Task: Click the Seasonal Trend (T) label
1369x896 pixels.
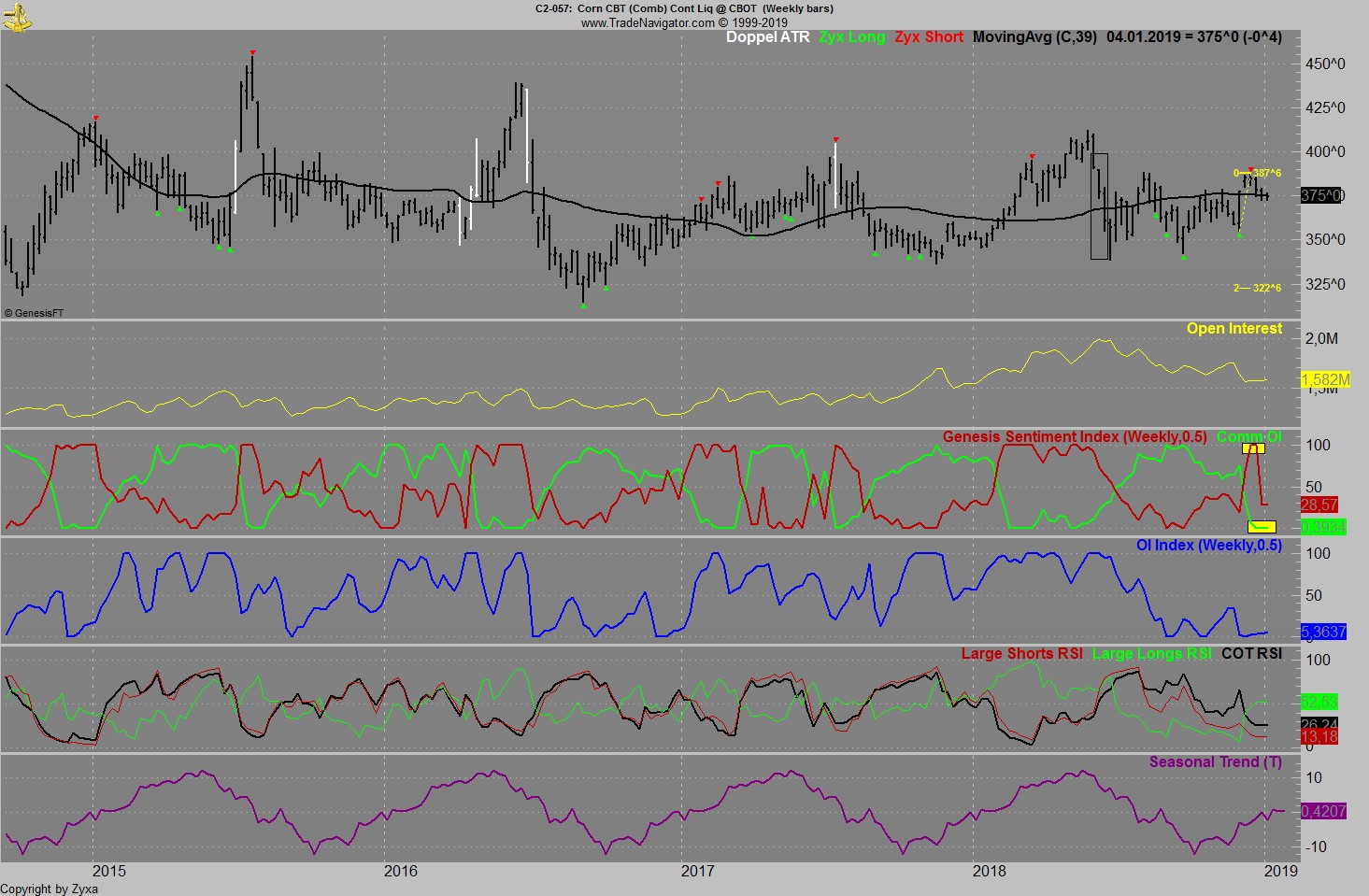Action: coord(1215,762)
